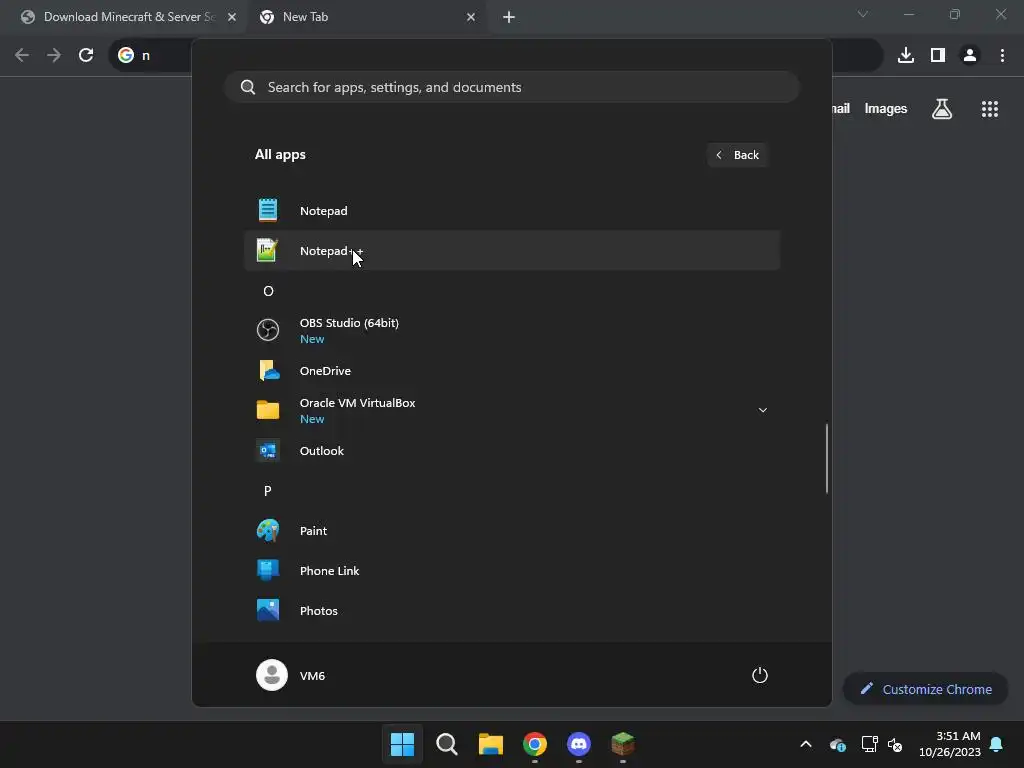This screenshot has width=1024, height=768.
Task: Open Chrome downloads icon
Action: pos(906,55)
